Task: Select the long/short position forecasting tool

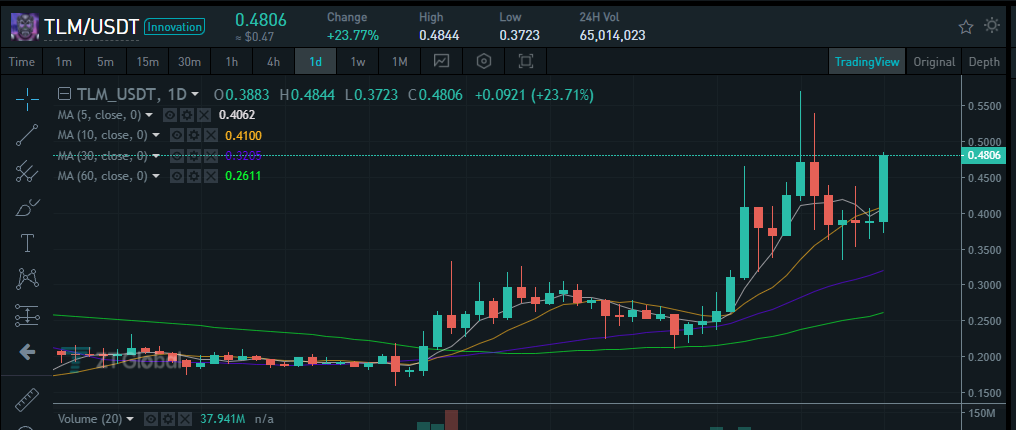Action: (27, 316)
